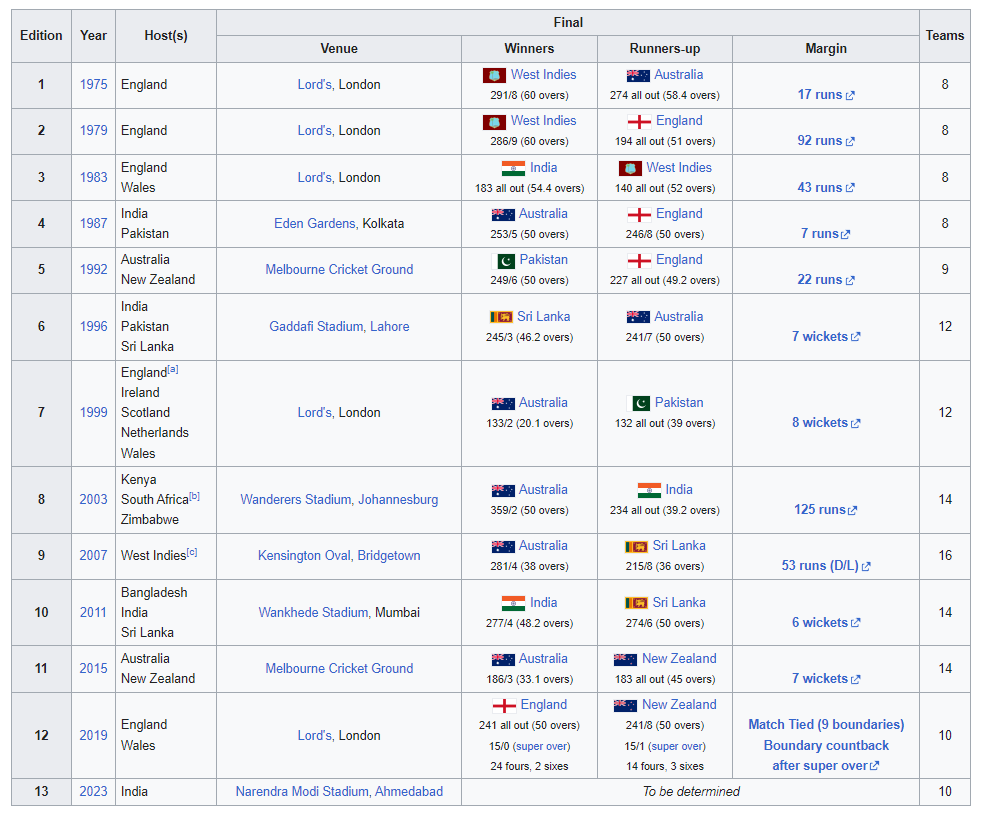Image resolution: width=981 pixels, height=818 pixels.
Task: Select 'Netherlands' in 1999 hosts
Action: (x=155, y=433)
